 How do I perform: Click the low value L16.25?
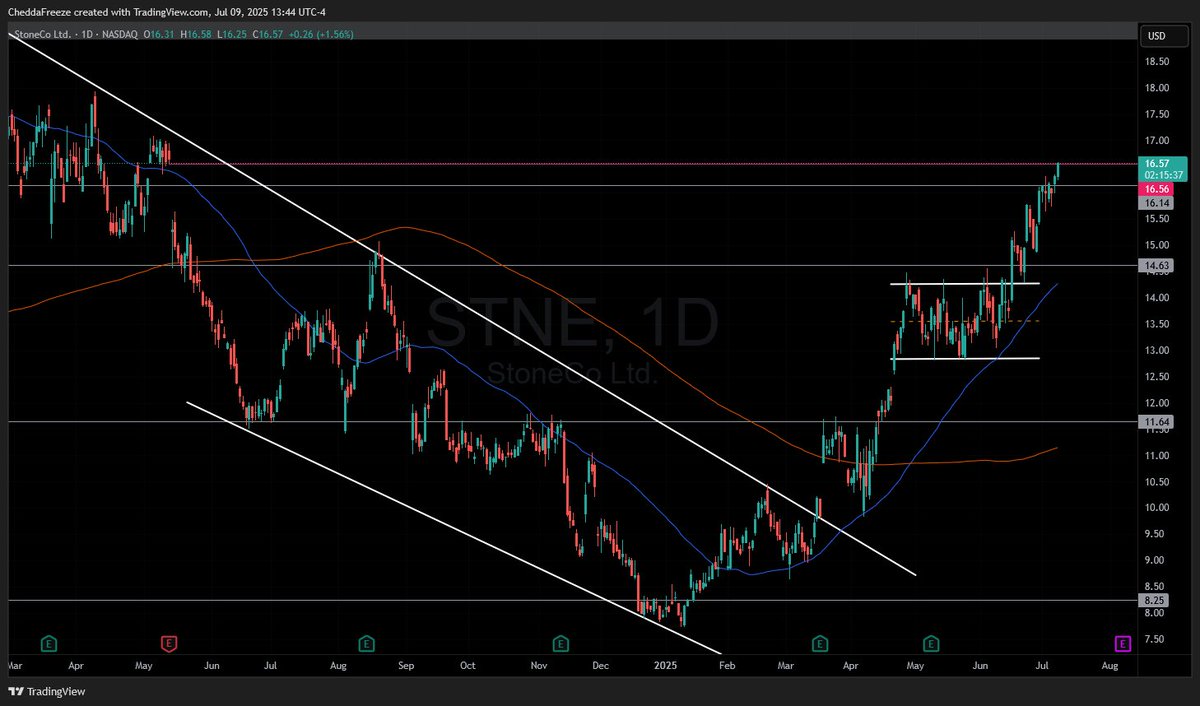pos(233,34)
